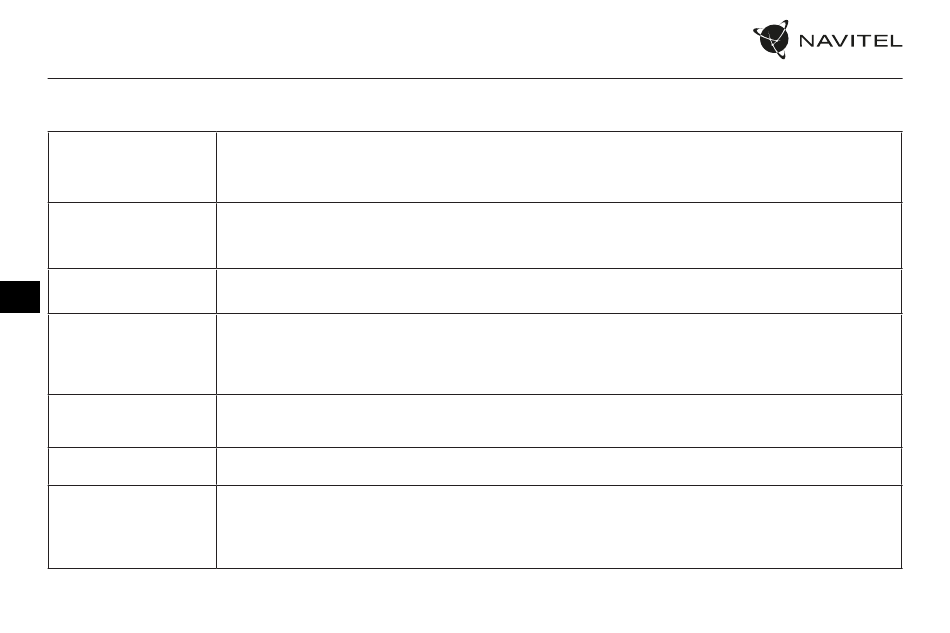
Task: Click the narrow left cell in the last table row
Action: pos(132,527)
